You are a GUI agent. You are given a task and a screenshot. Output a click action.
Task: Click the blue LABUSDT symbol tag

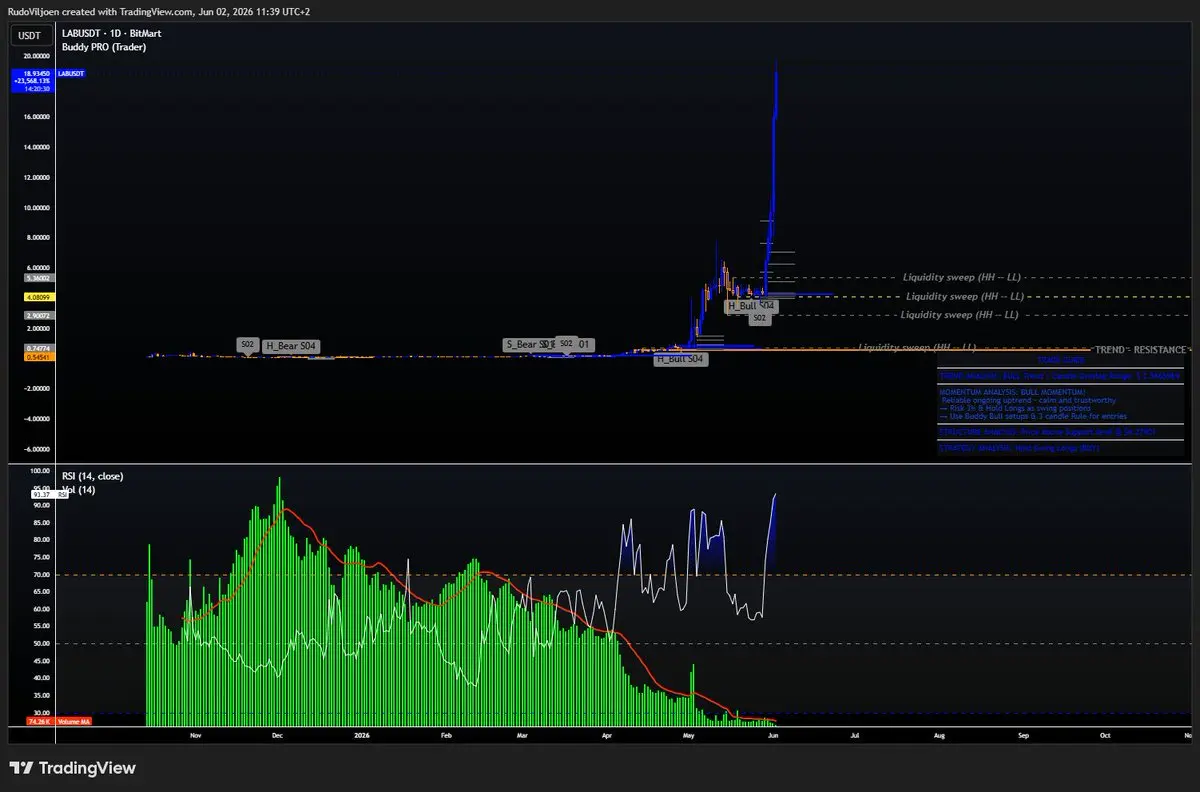point(71,74)
